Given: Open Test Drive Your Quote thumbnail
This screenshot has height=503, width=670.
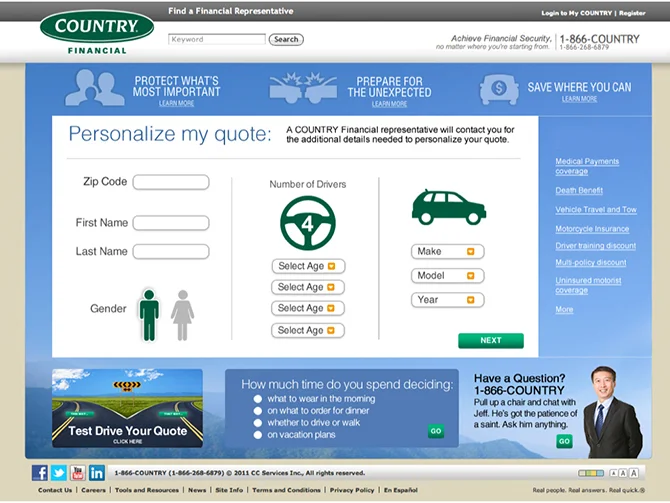Looking at the screenshot, I should click(x=127, y=408).
